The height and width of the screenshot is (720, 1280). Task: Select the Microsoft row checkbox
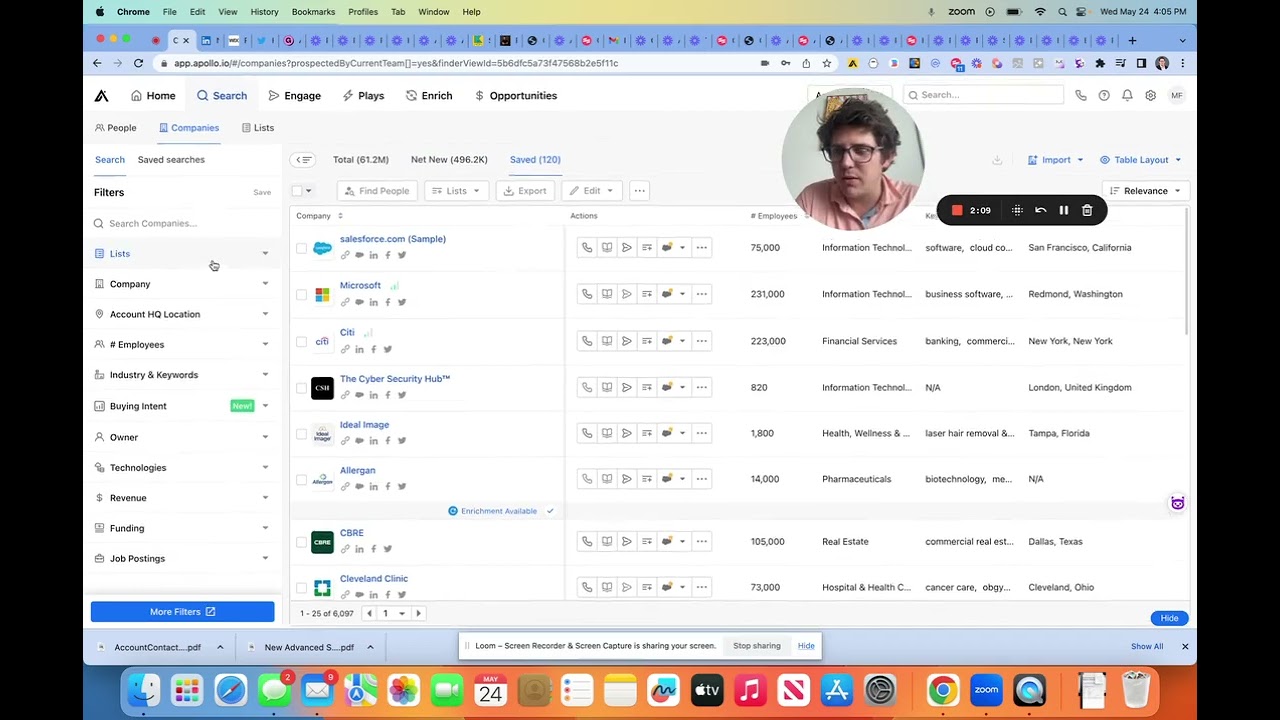click(x=301, y=294)
